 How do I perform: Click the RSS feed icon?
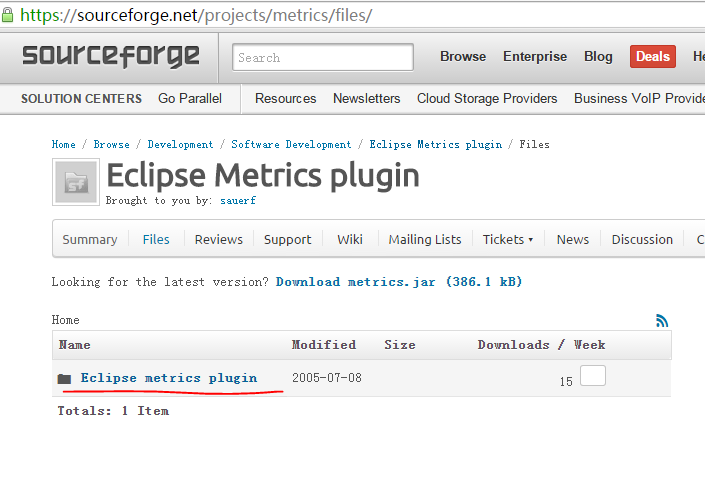pos(662,321)
